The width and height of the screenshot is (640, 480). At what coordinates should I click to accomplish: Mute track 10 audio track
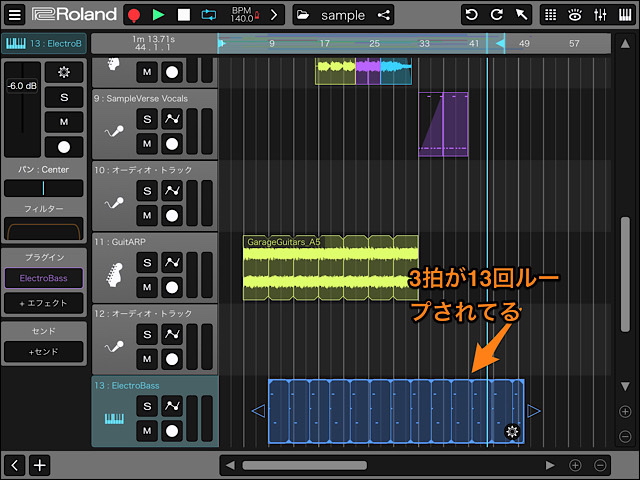147,215
